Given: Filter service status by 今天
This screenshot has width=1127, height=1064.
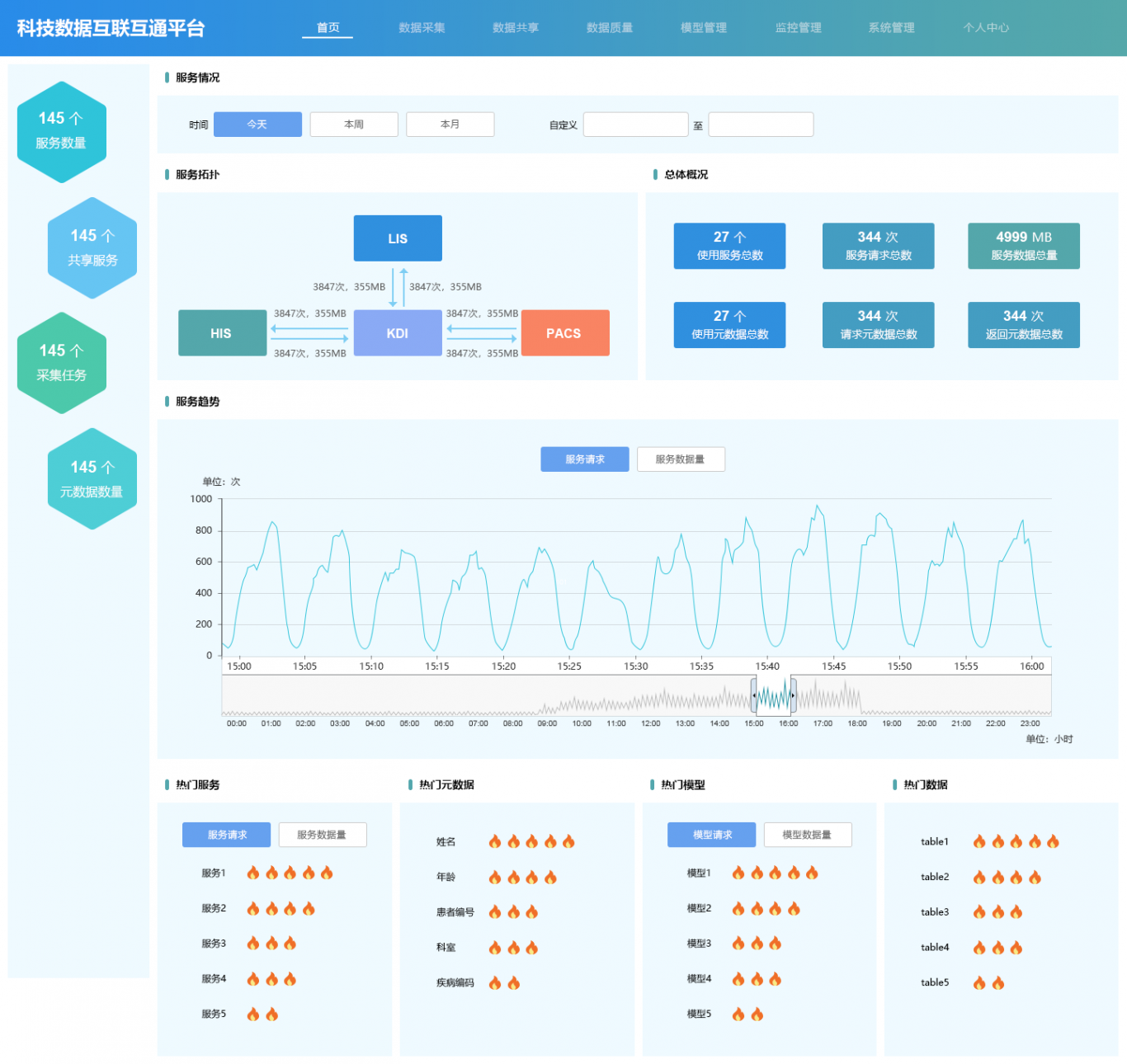Looking at the screenshot, I should (257, 125).
